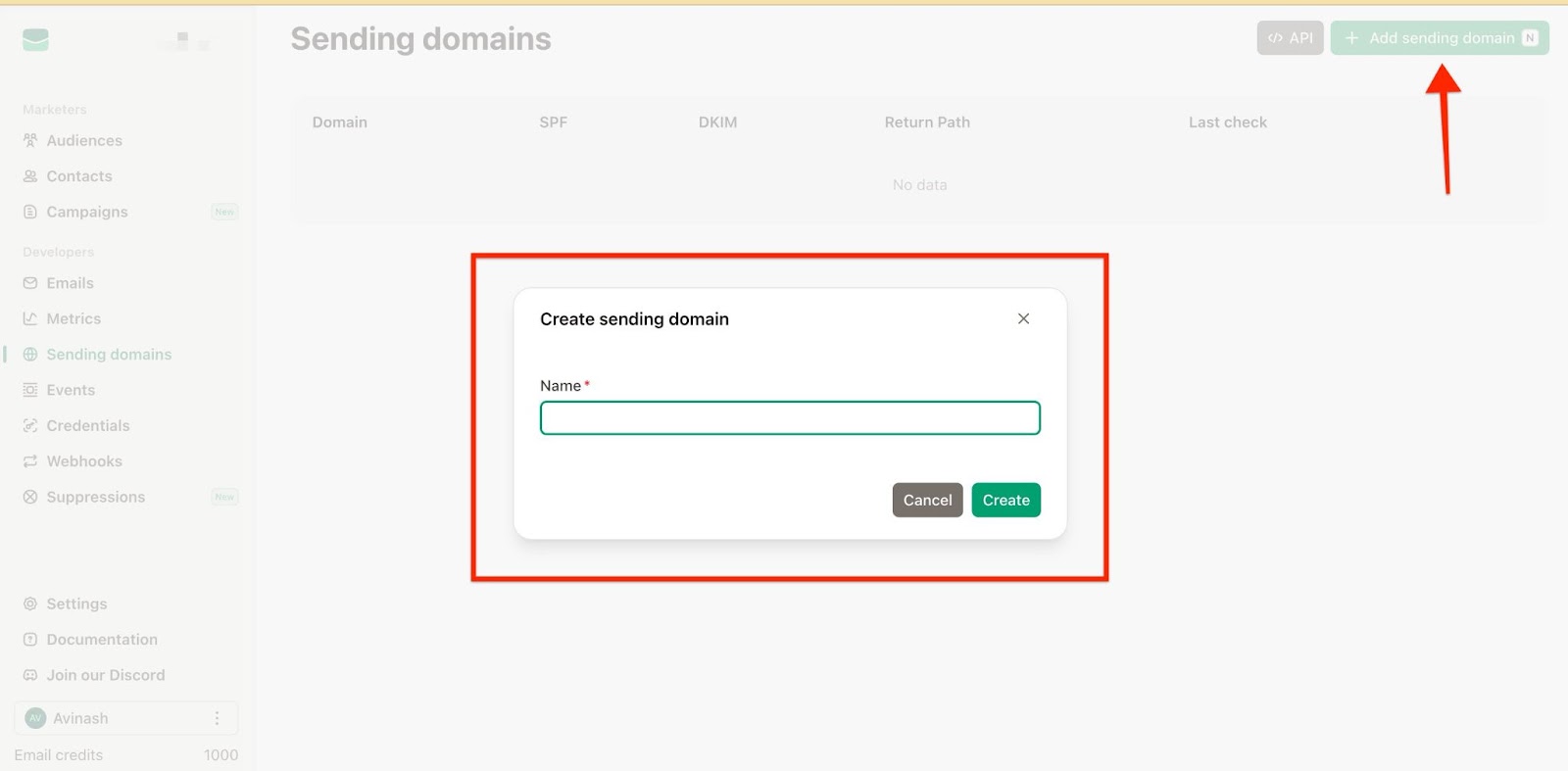Viewport: 1568px width, 771px height.
Task: Click the Emails envelope icon
Action: point(30,283)
